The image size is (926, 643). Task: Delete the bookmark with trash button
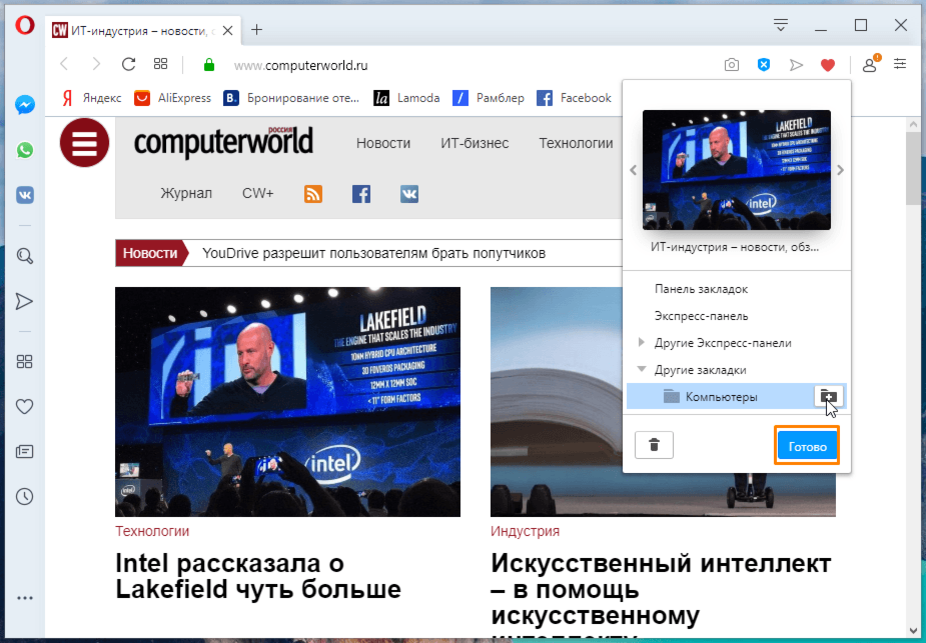click(654, 445)
